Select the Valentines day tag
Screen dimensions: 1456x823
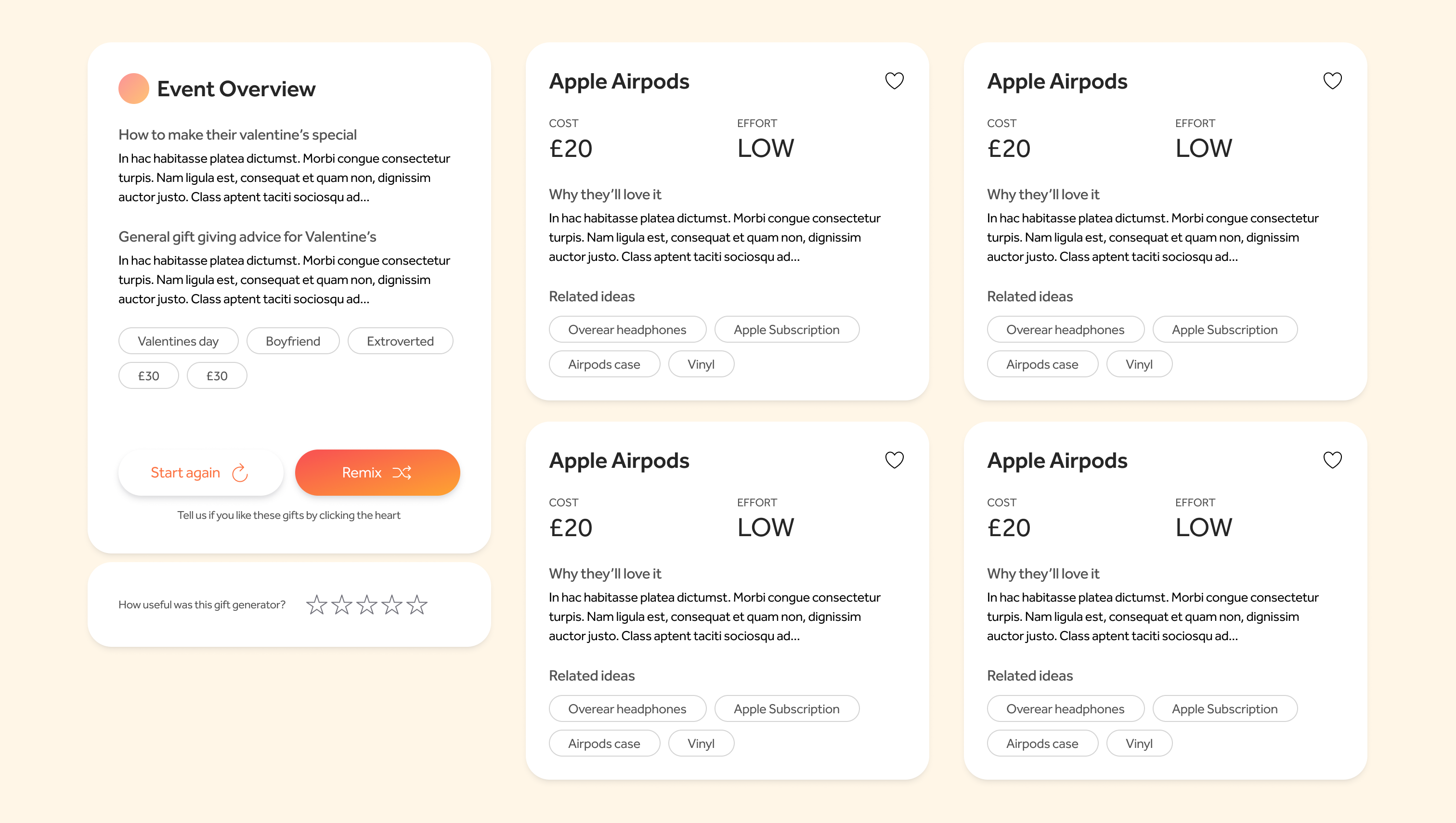[178, 341]
